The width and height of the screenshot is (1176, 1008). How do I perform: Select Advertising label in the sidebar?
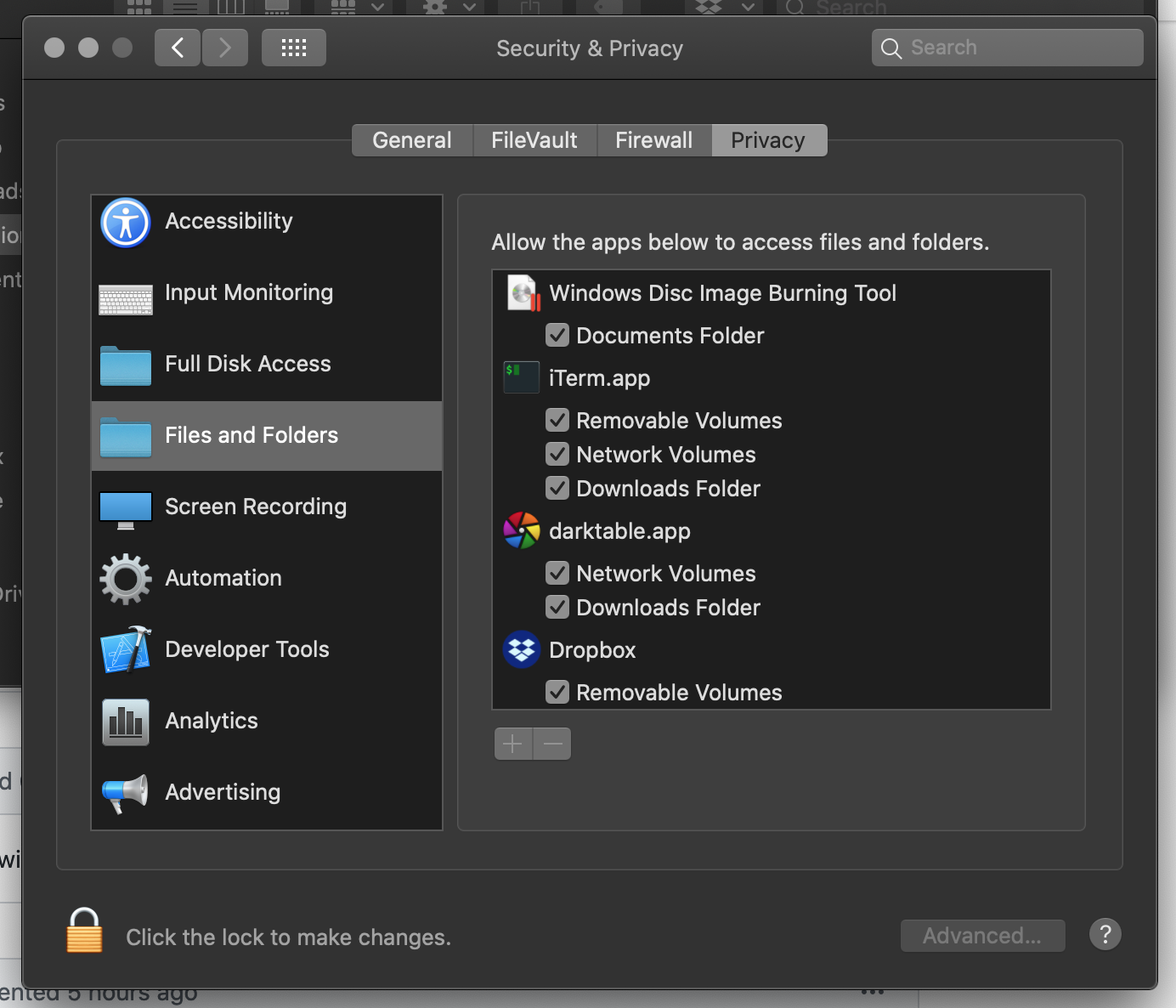[x=223, y=792]
